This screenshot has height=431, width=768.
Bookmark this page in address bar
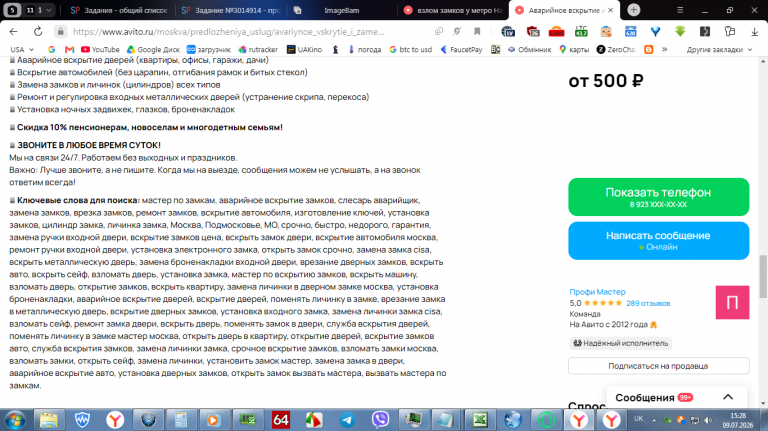(477, 32)
